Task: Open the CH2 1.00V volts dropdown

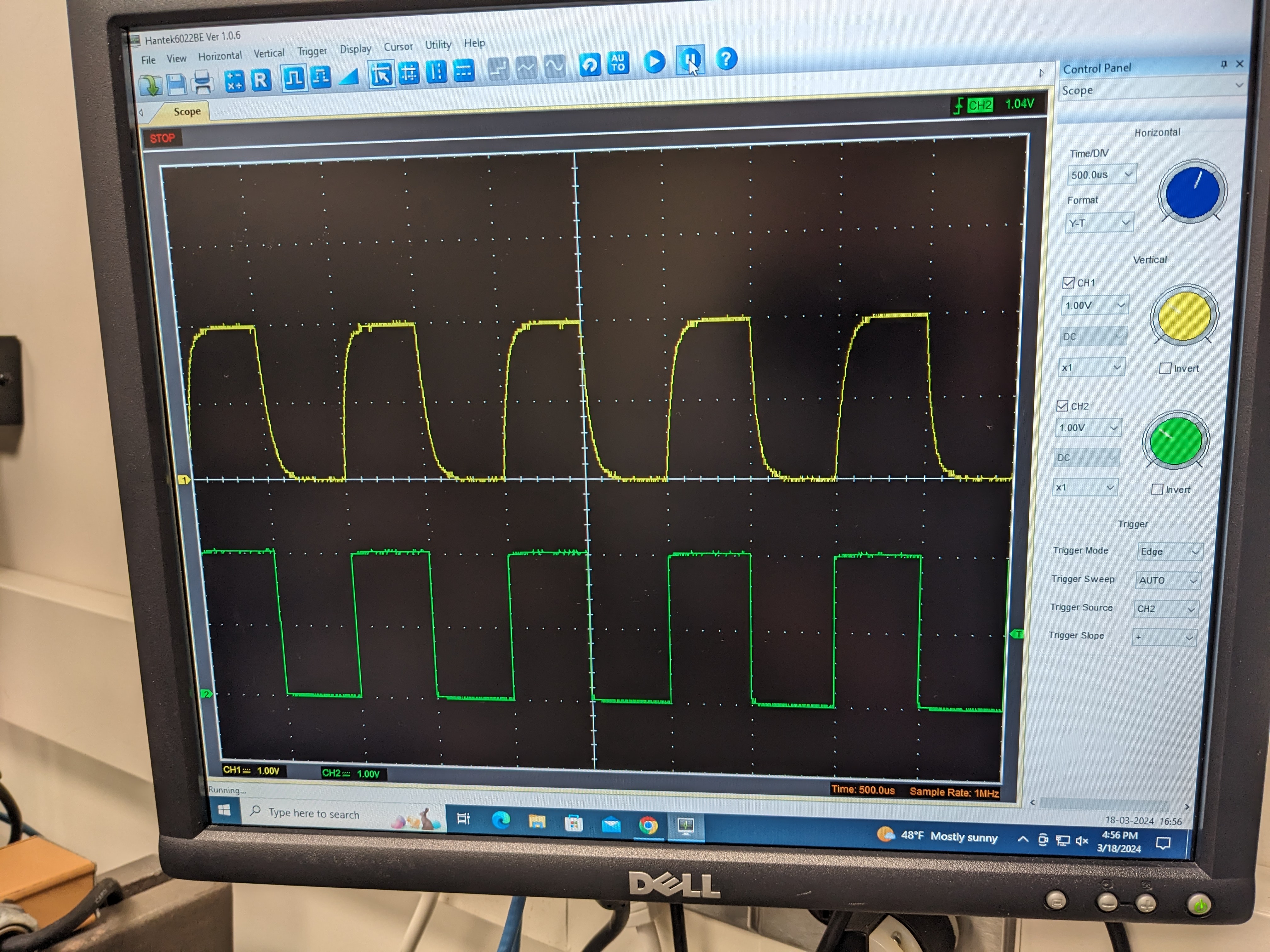Action: [1088, 428]
